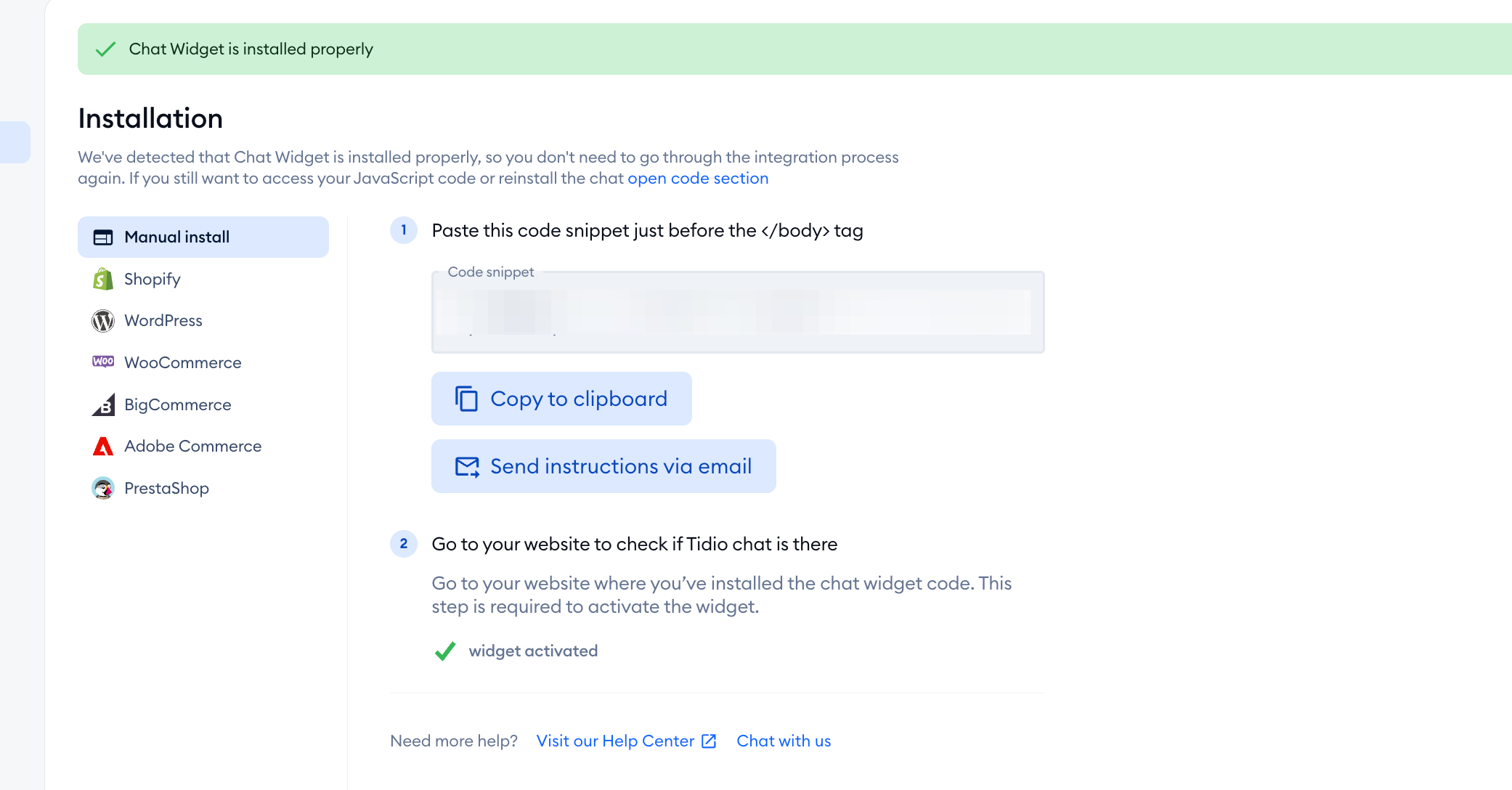Click the WordPress logo icon
The height and width of the screenshot is (790, 1512).
coord(103,321)
